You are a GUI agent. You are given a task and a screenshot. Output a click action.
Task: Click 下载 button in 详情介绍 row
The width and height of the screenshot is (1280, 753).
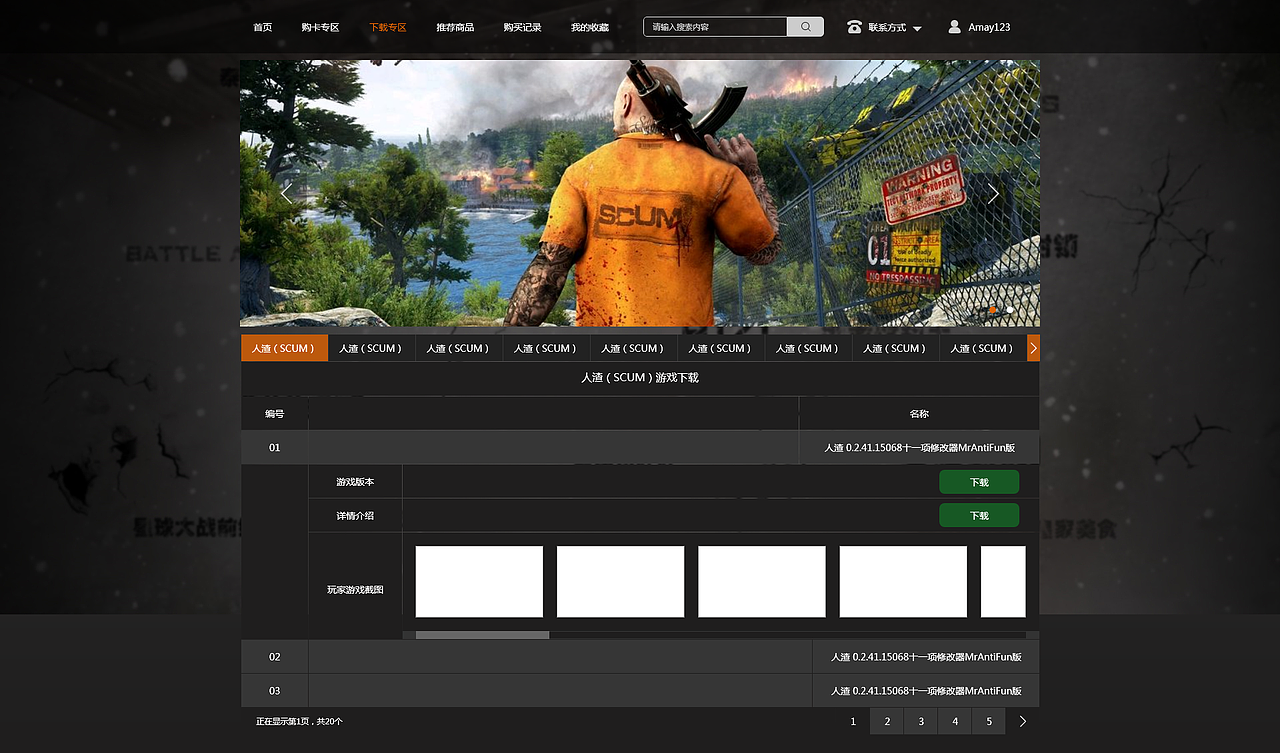pyautogui.click(x=979, y=516)
